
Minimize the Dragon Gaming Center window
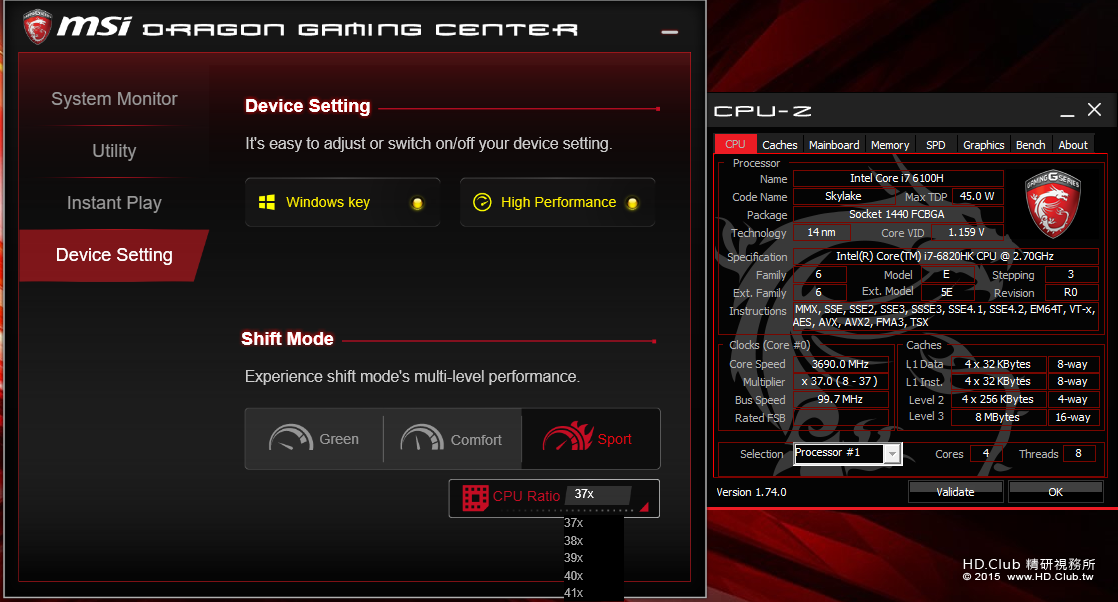tap(670, 32)
